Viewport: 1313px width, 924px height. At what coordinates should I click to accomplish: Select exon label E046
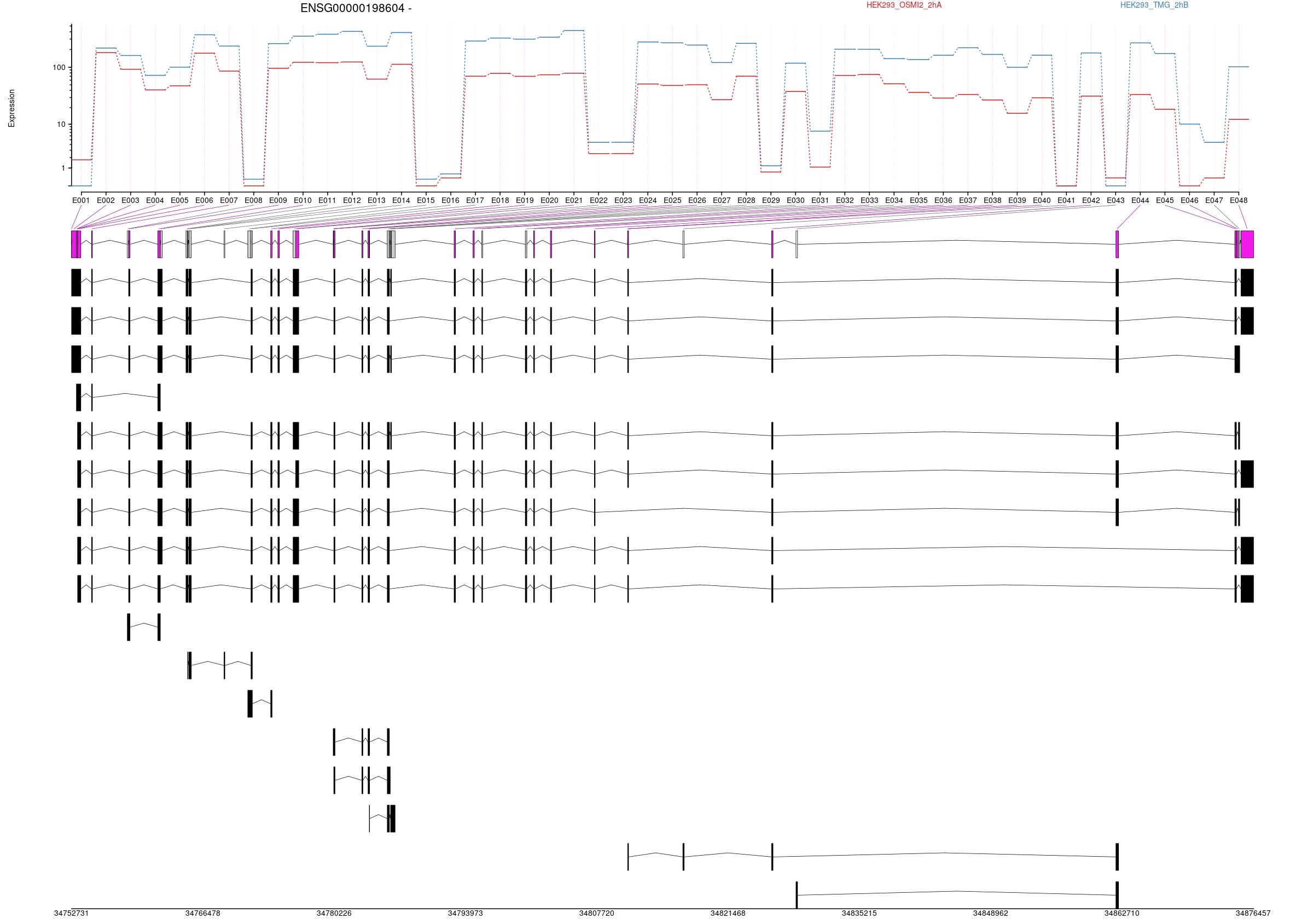pos(1189,201)
